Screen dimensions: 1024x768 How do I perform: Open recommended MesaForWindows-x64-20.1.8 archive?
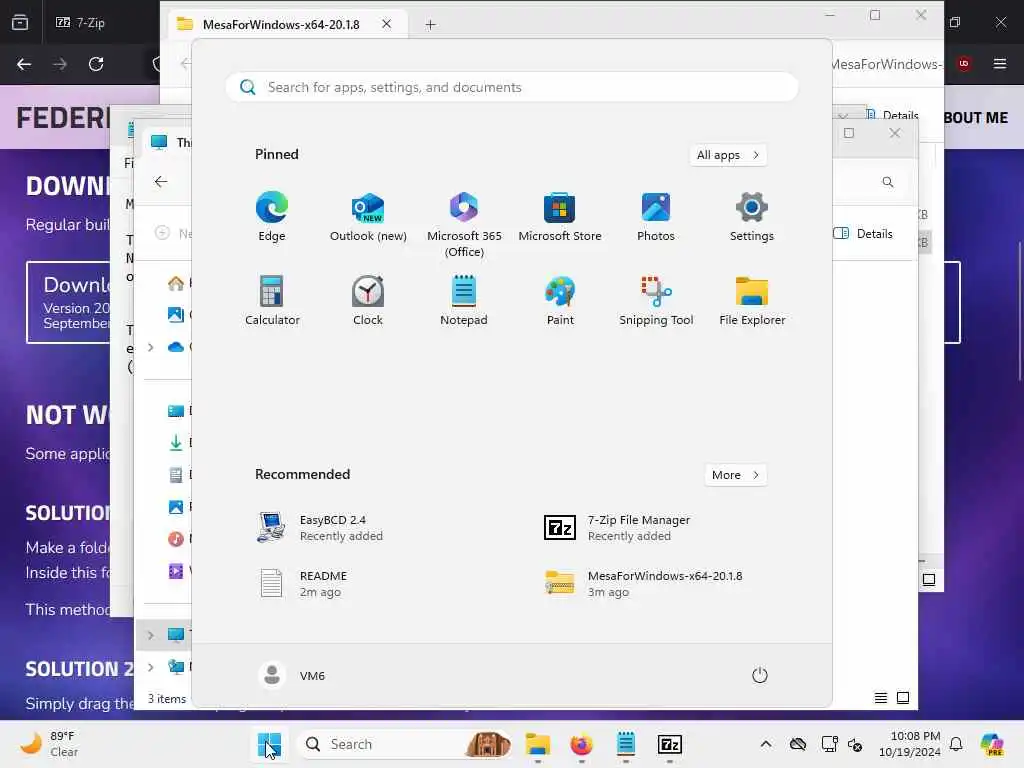tap(643, 584)
